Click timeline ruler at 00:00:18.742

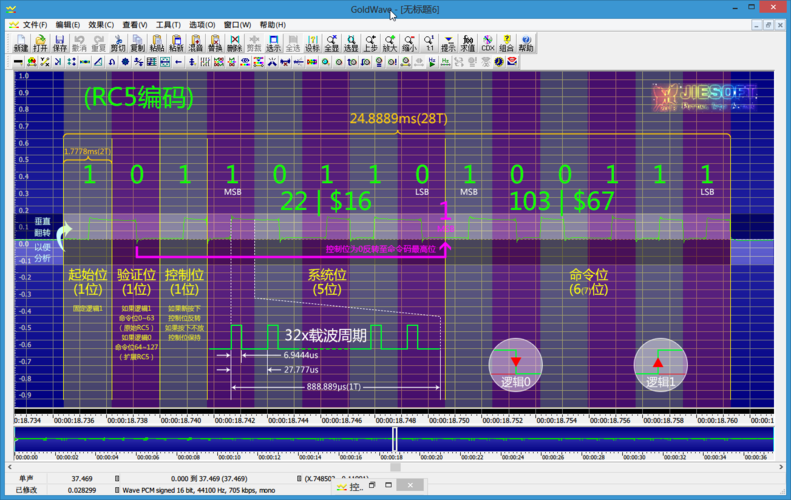tap(235, 420)
